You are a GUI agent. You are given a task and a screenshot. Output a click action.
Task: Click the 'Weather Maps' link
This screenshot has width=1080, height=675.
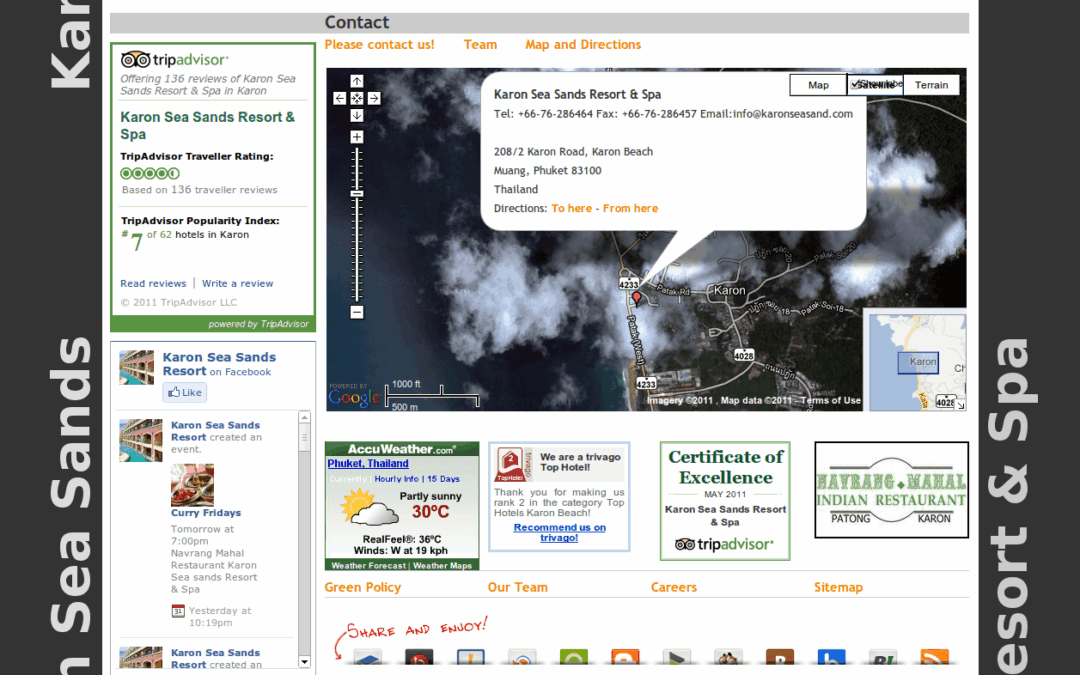[x=442, y=565]
